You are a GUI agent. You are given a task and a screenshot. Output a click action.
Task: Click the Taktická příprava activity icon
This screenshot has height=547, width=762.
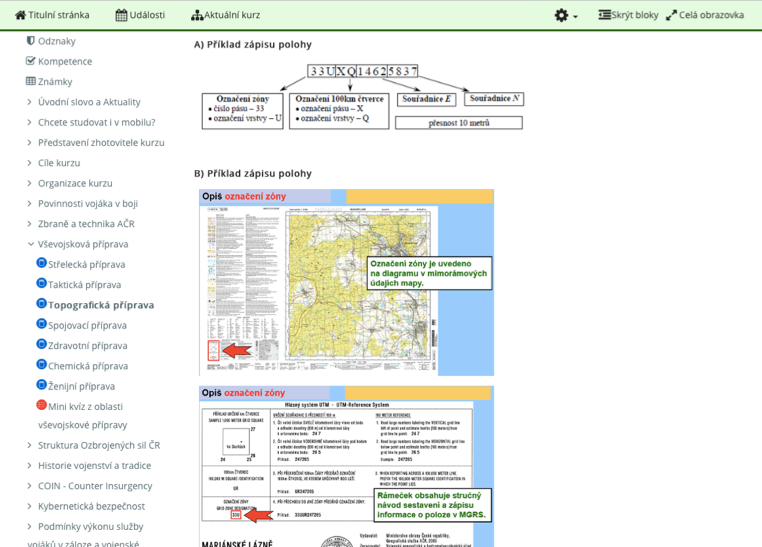(x=41, y=284)
